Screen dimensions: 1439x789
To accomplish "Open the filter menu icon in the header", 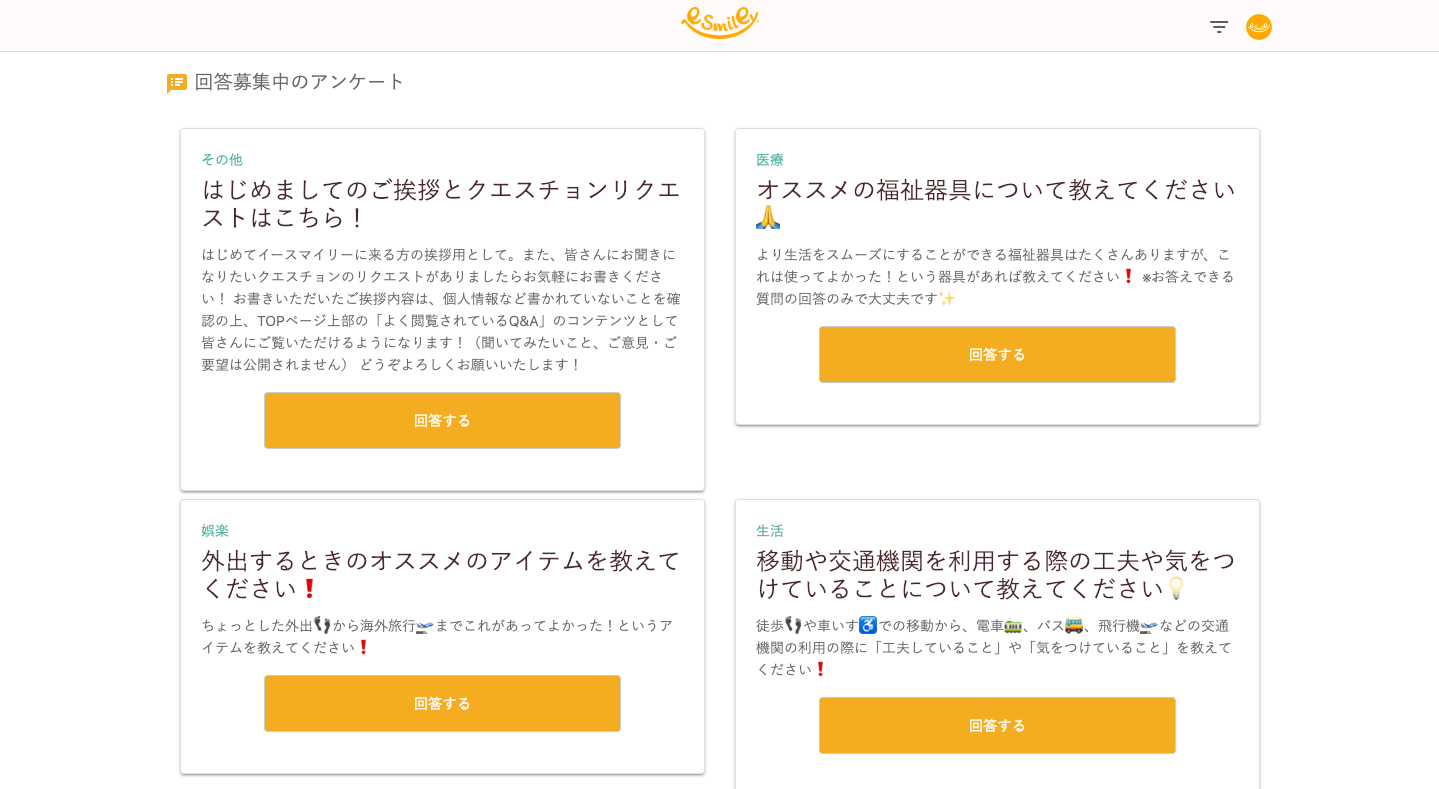I will [x=1219, y=27].
